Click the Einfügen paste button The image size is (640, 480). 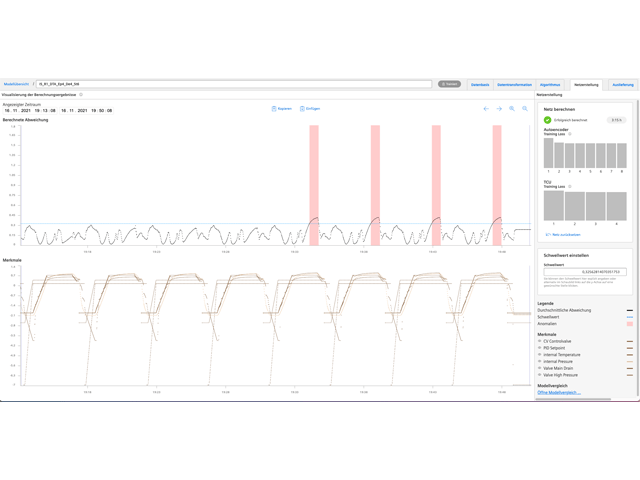pyautogui.click(x=310, y=109)
